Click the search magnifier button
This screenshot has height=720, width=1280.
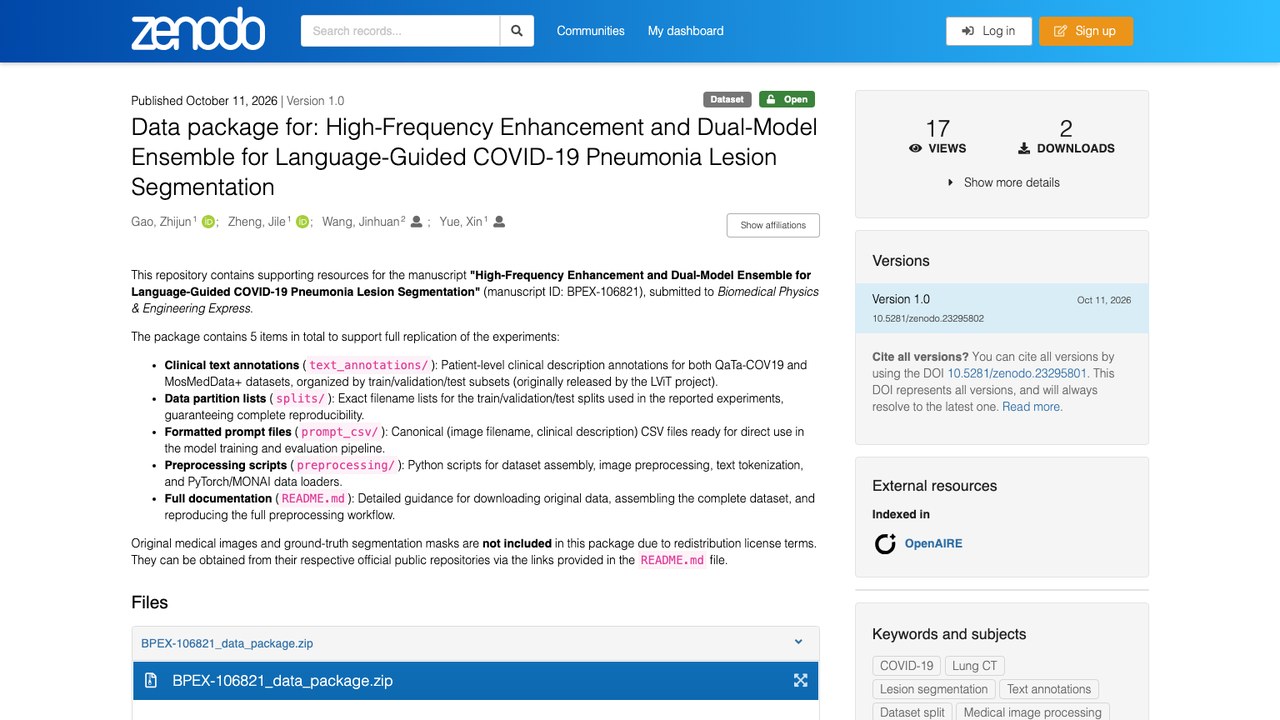click(517, 31)
